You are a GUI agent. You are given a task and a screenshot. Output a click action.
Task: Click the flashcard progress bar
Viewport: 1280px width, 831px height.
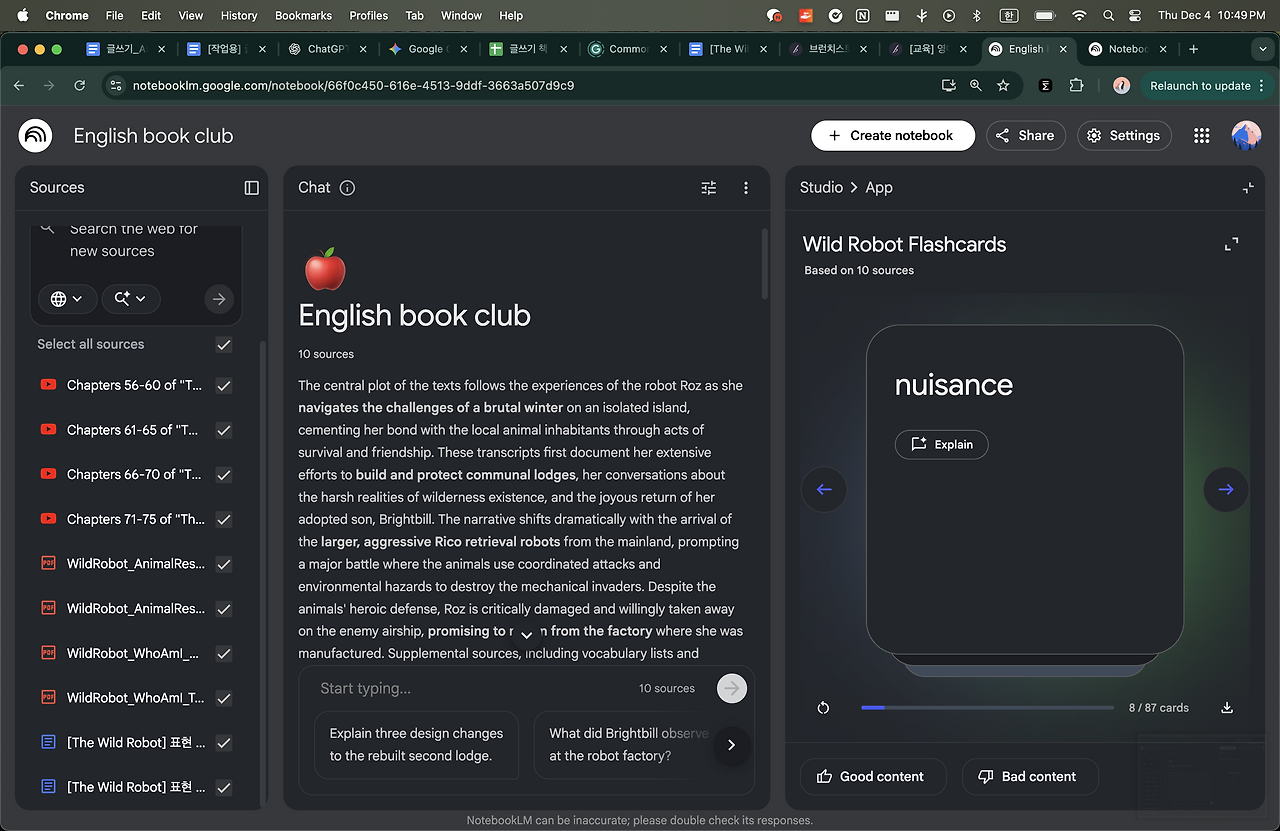pos(987,708)
